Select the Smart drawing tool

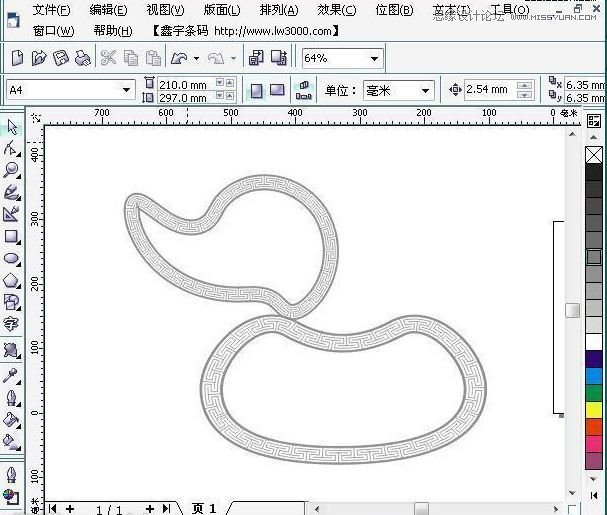(12, 214)
